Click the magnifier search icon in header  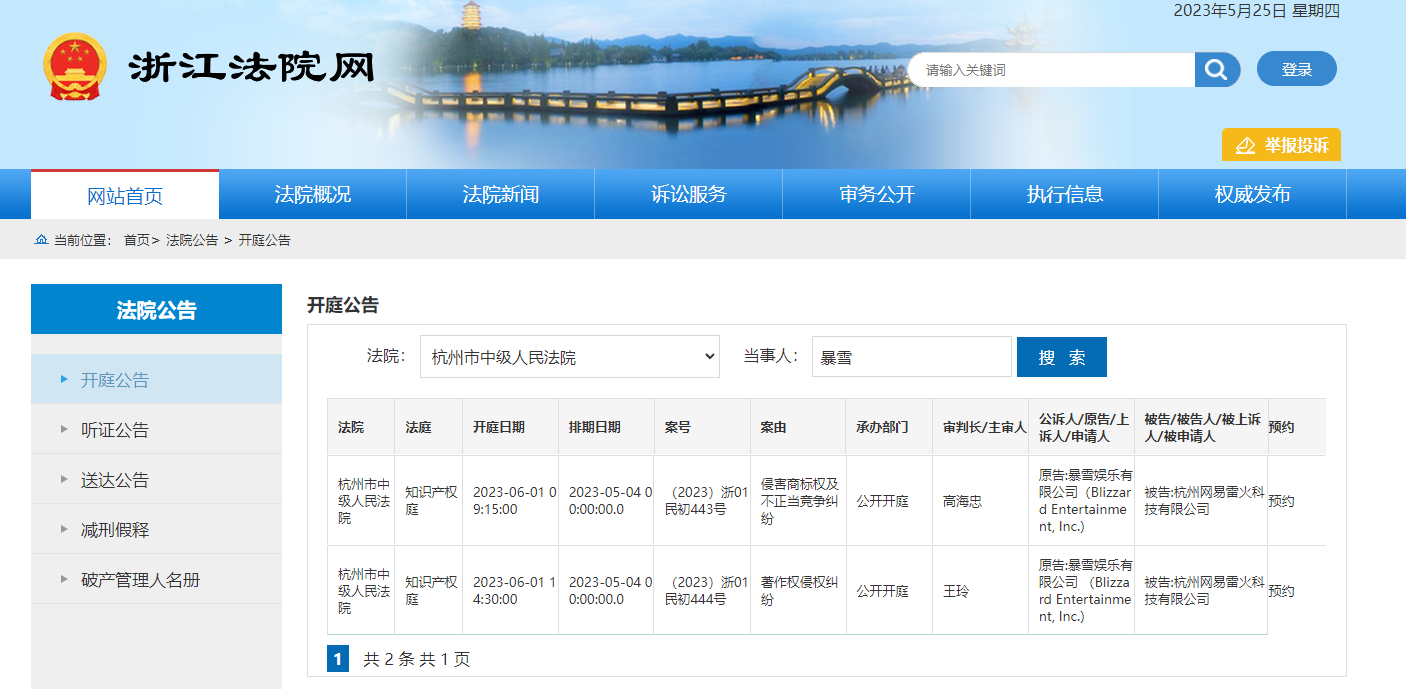tap(1216, 70)
